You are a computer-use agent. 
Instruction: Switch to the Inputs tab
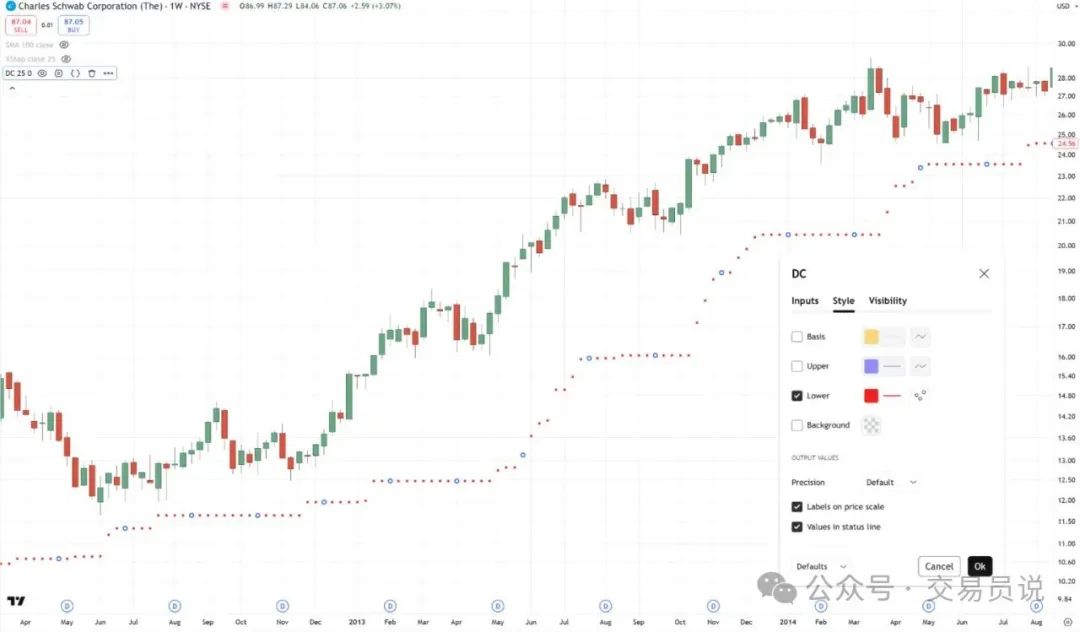(804, 301)
